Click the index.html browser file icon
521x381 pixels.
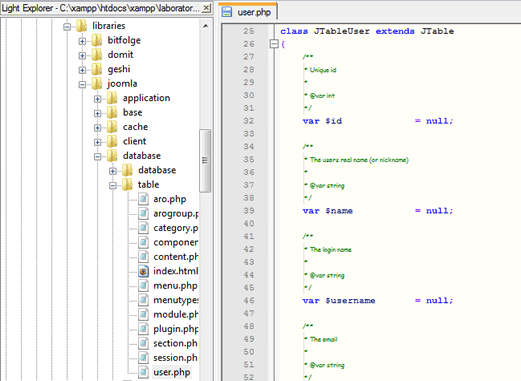[x=143, y=271]
